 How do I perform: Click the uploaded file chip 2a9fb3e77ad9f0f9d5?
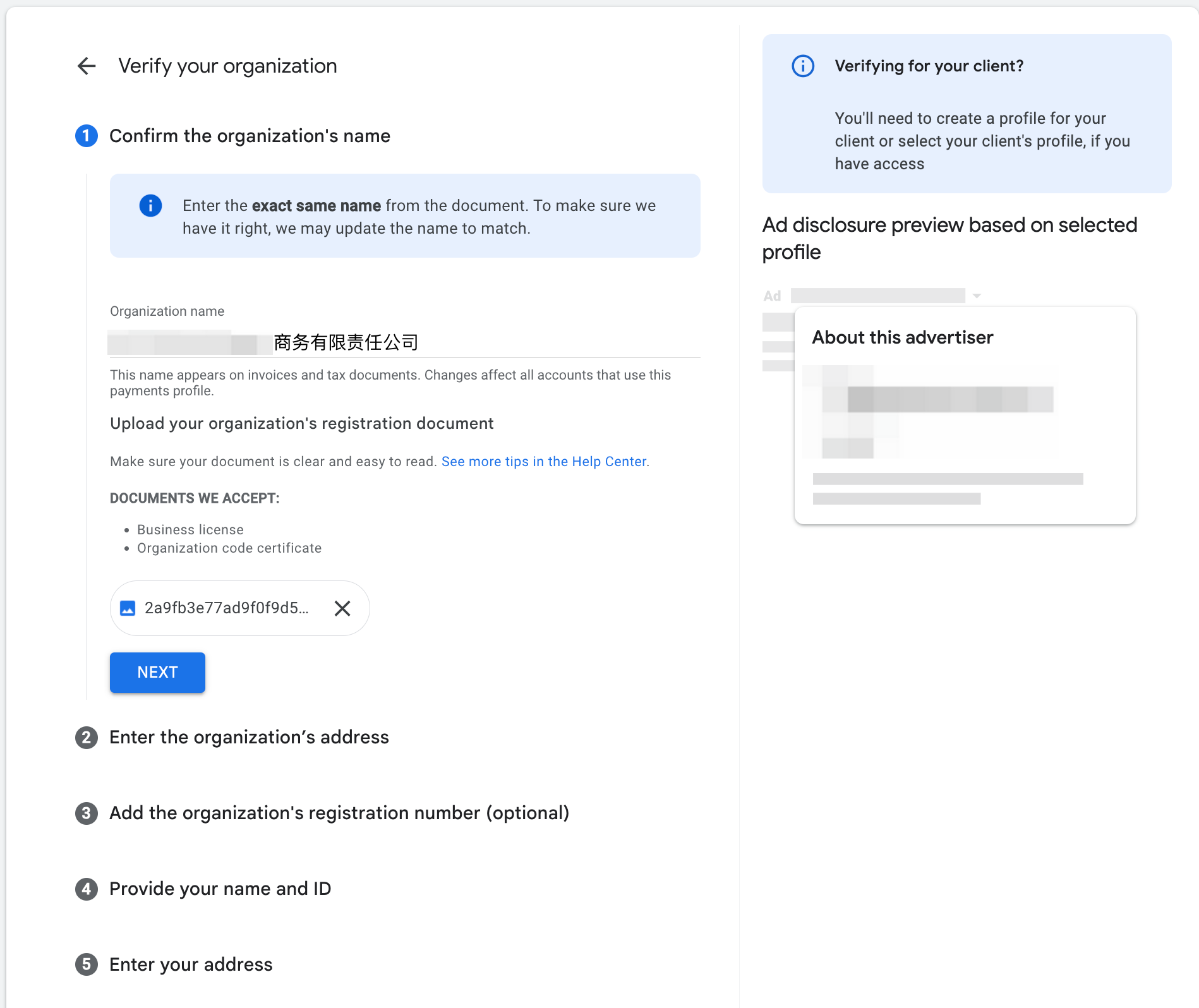[239, 608]
